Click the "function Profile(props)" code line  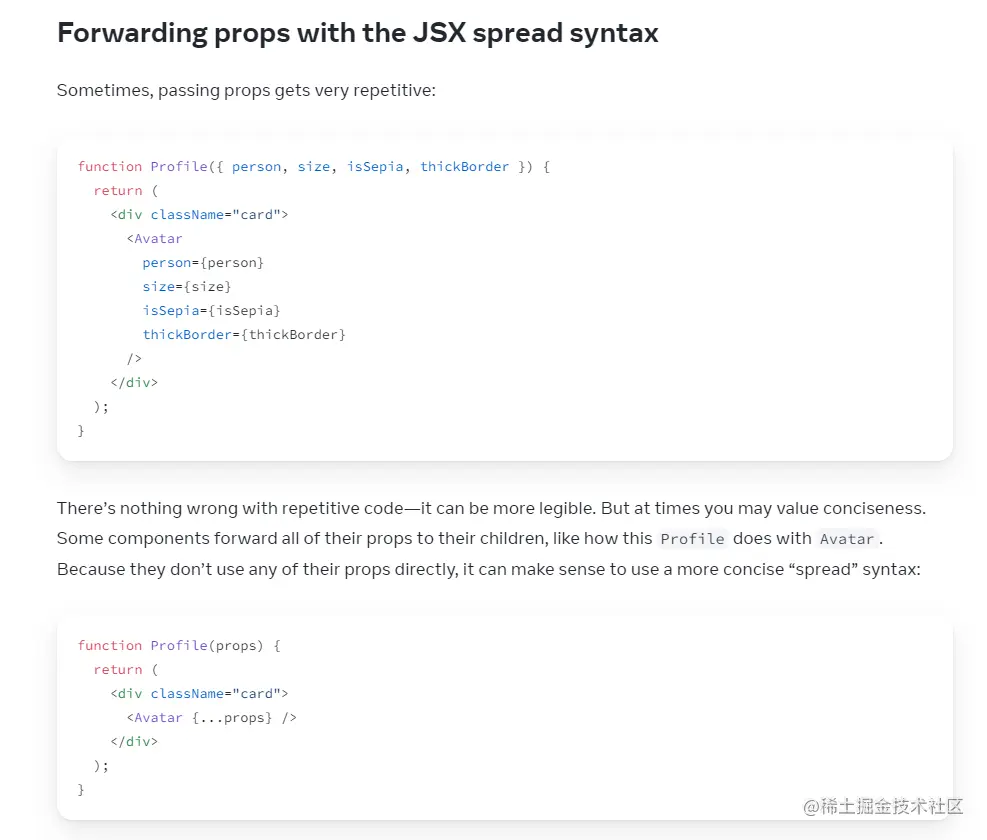tap(179, 646)
